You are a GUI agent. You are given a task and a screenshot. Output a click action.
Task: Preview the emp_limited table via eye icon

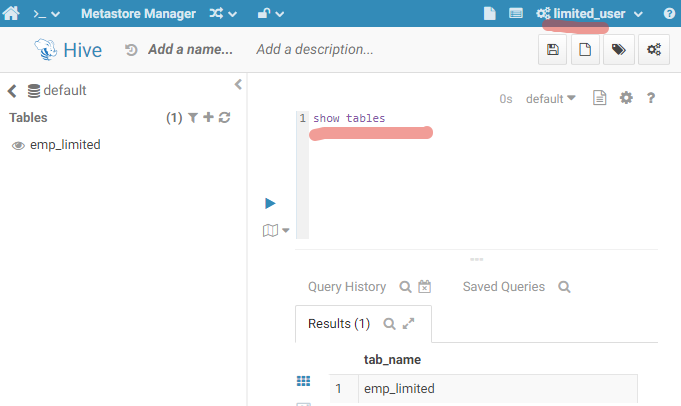coord(18,145)
